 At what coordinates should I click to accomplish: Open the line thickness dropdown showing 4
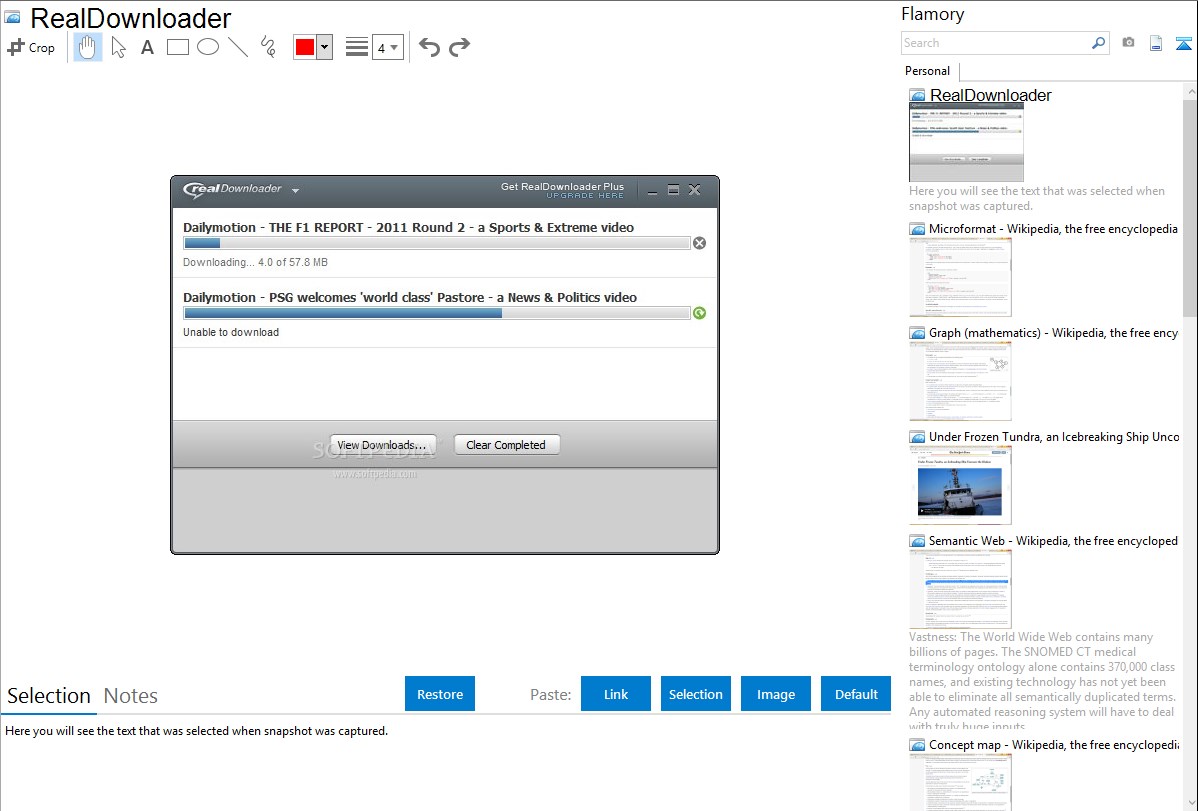tap(387, 47)
